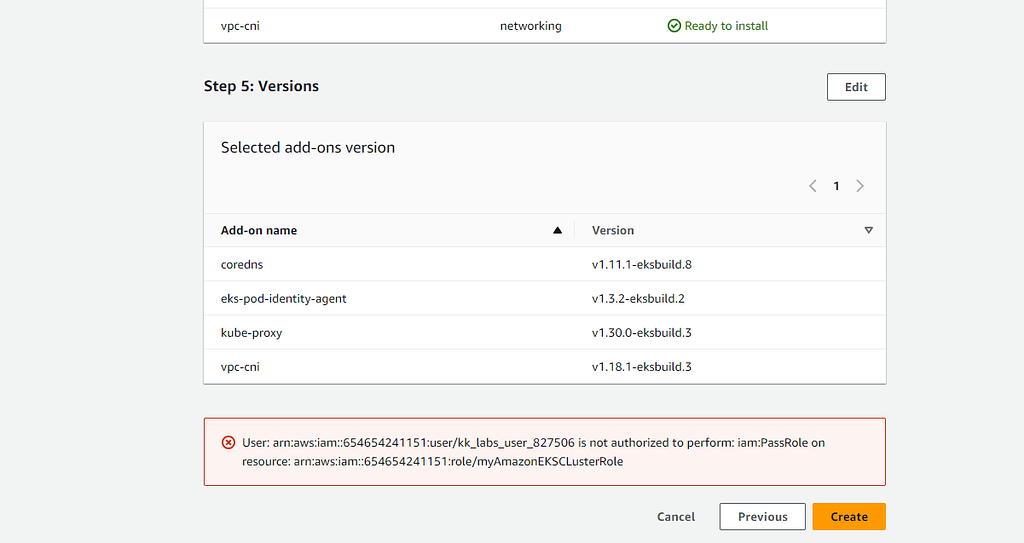
Task: Sort by Add-on name ascending arrow
Action: click(557, 231)
